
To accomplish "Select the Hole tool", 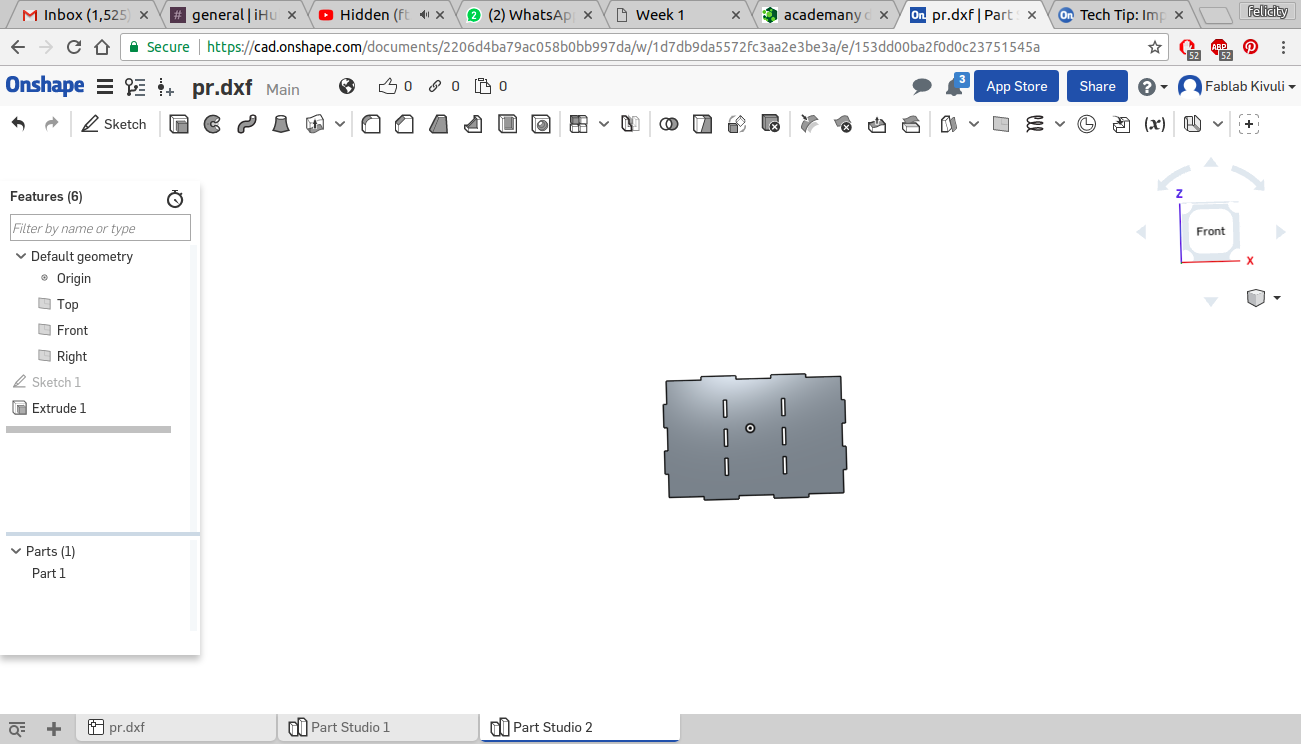I will 541,124.
